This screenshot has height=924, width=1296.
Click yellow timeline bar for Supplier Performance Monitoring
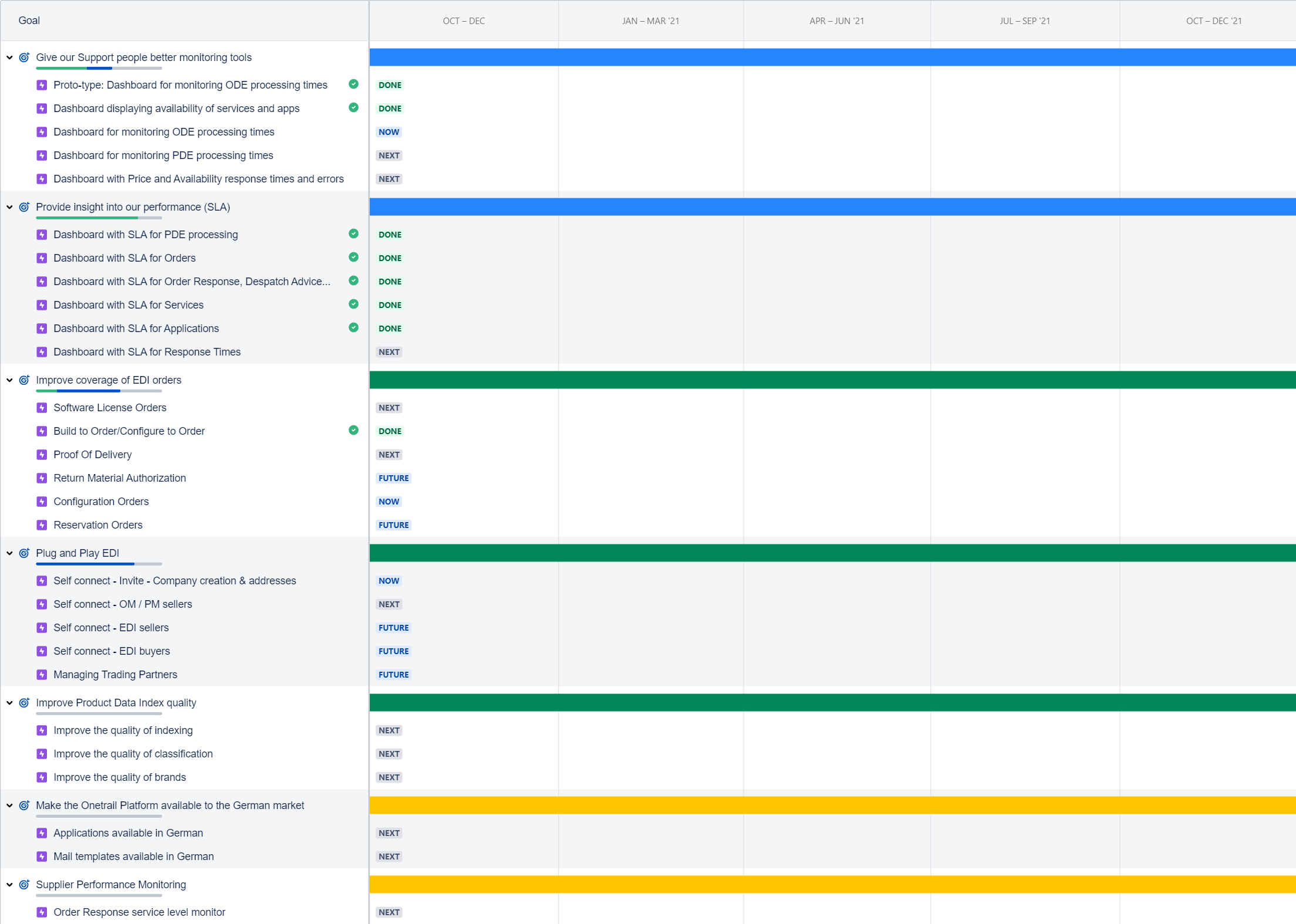pyautogui.click(x=832, y=885)
